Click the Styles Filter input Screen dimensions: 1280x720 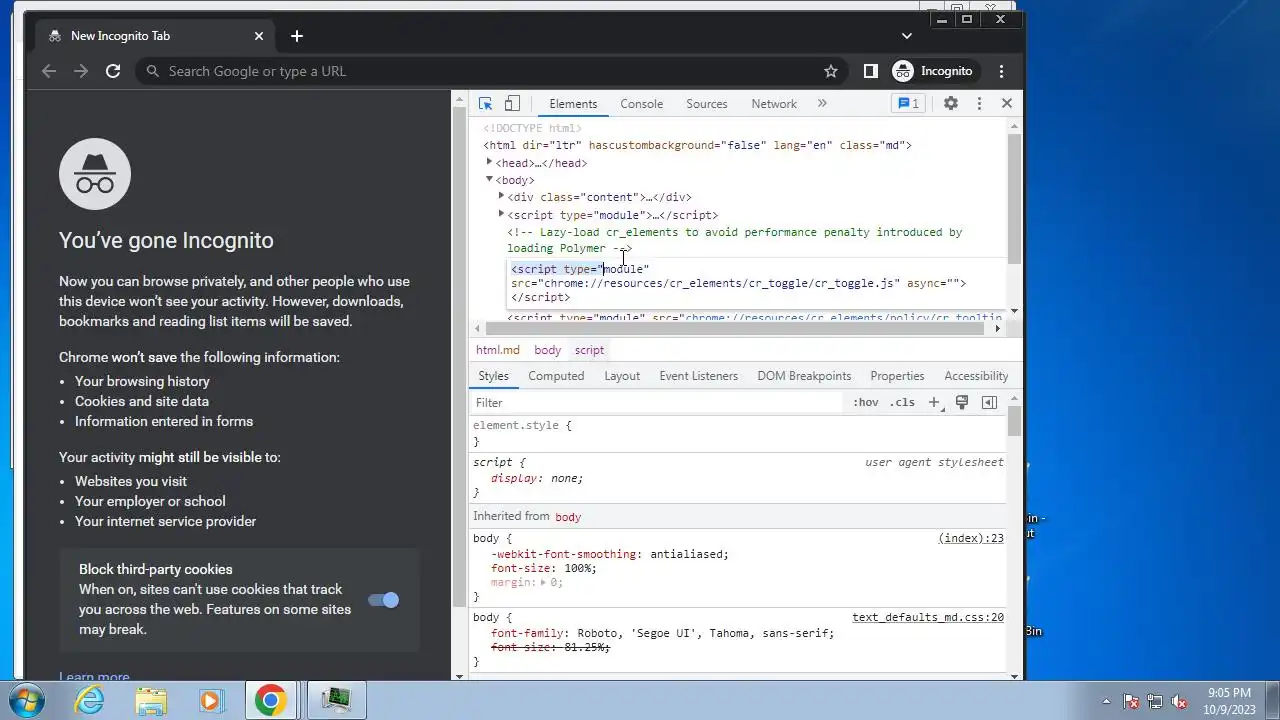pos(657,402)
